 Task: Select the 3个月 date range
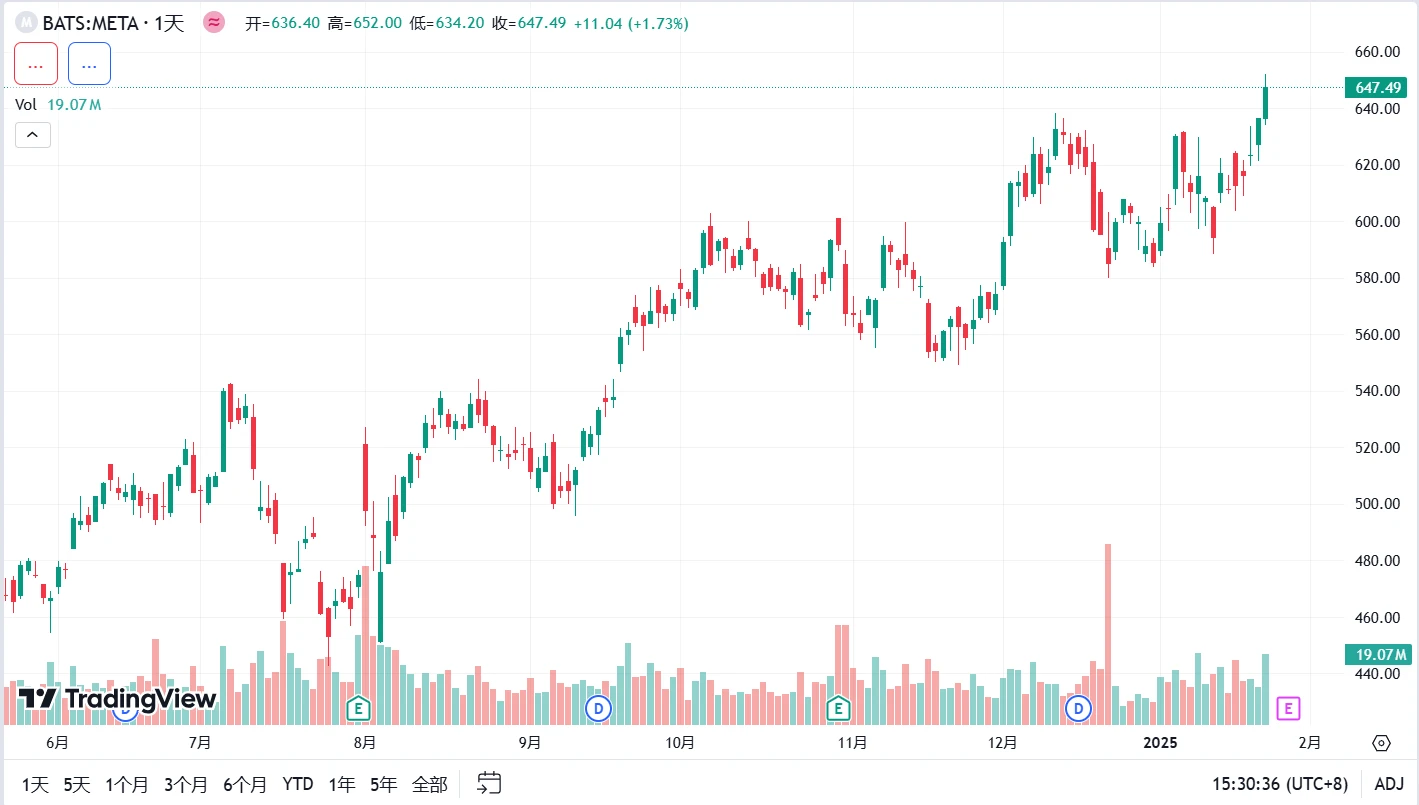[x=186, y=784]
